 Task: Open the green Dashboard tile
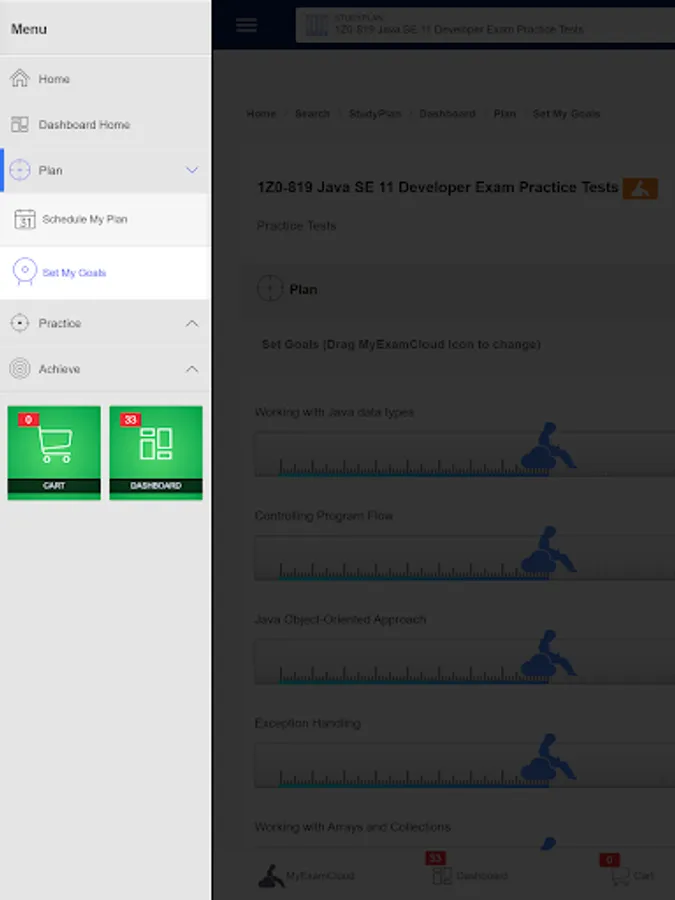tap(156, 453)
